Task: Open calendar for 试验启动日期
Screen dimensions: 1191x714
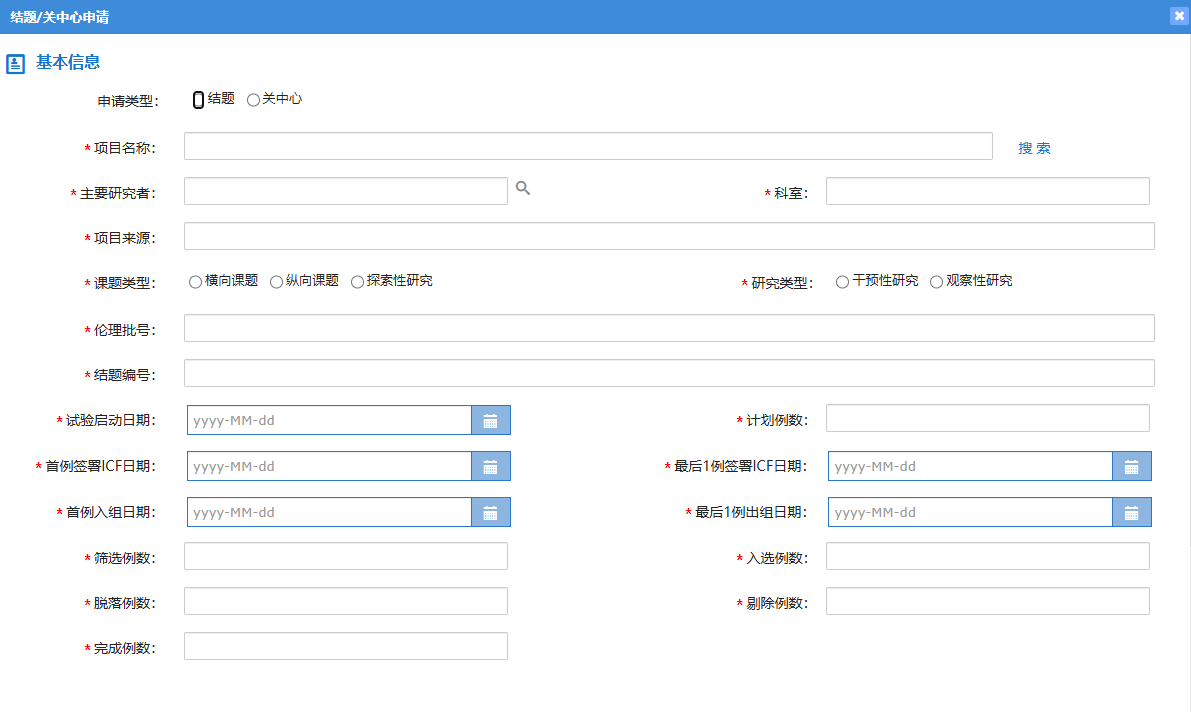Action: tap(490, 421)
